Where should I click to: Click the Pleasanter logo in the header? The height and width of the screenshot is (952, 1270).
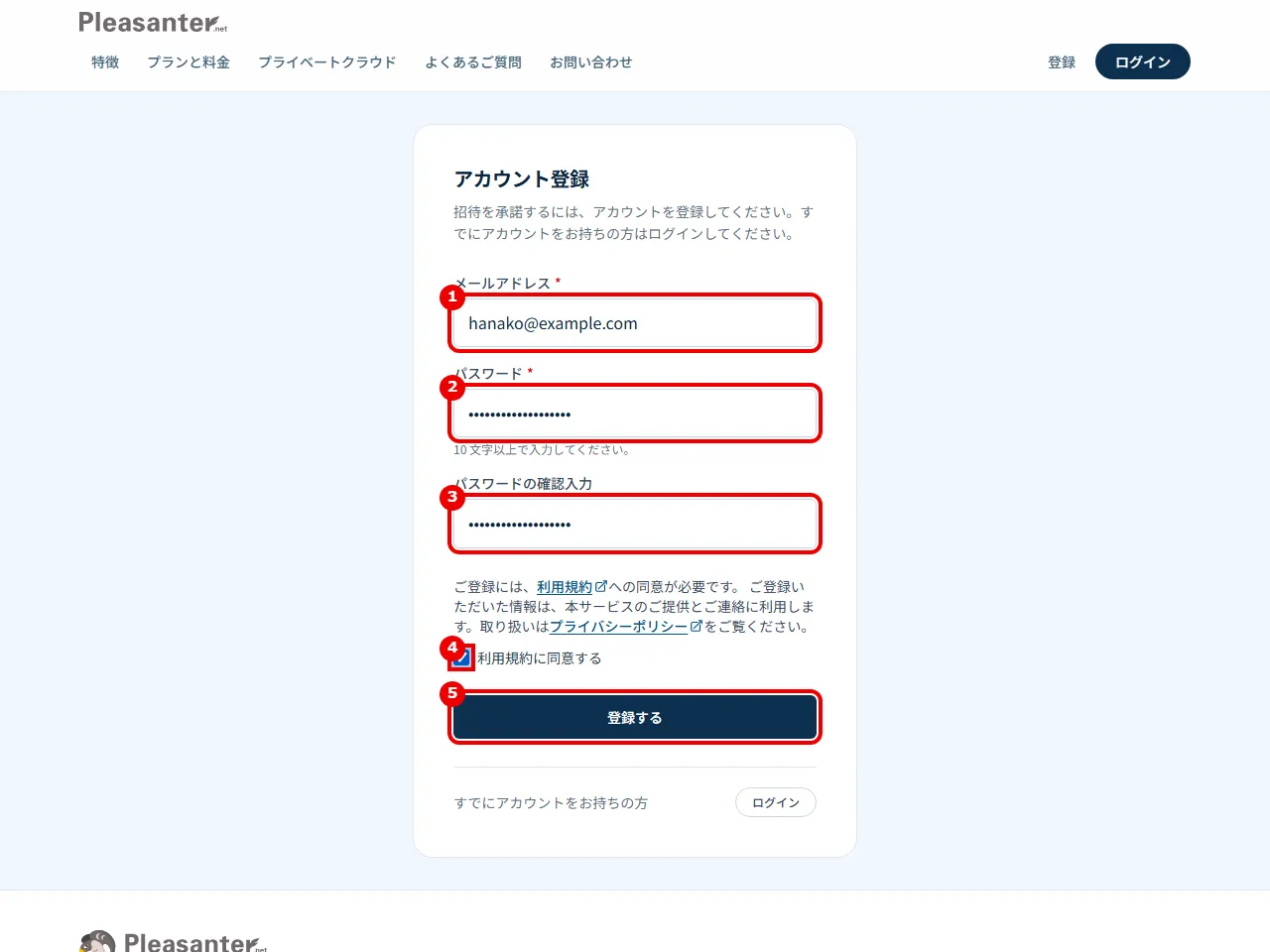coord(153,22)
